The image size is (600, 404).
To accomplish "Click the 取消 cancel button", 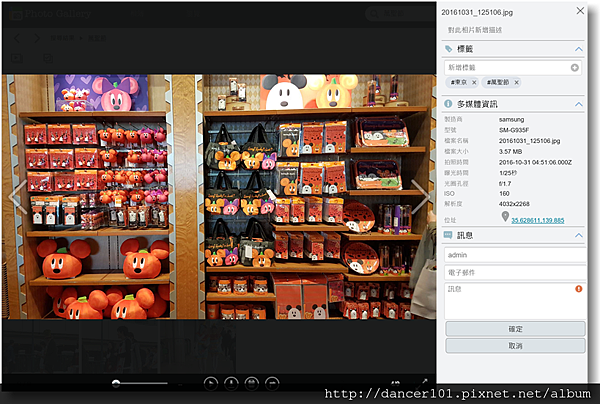I will [x=515, y=346].
